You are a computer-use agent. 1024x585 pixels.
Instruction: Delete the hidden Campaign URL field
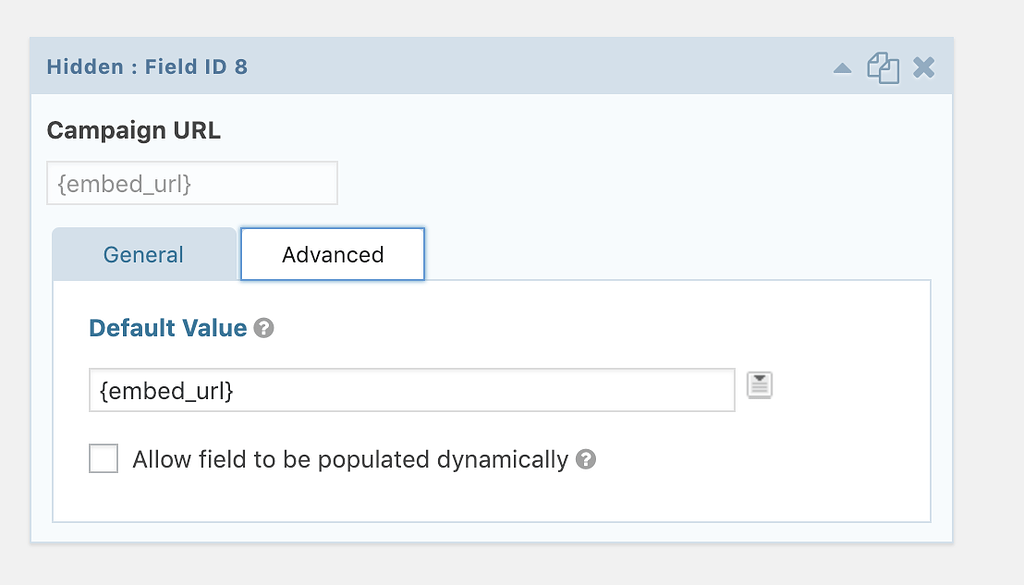click(923, 67)
